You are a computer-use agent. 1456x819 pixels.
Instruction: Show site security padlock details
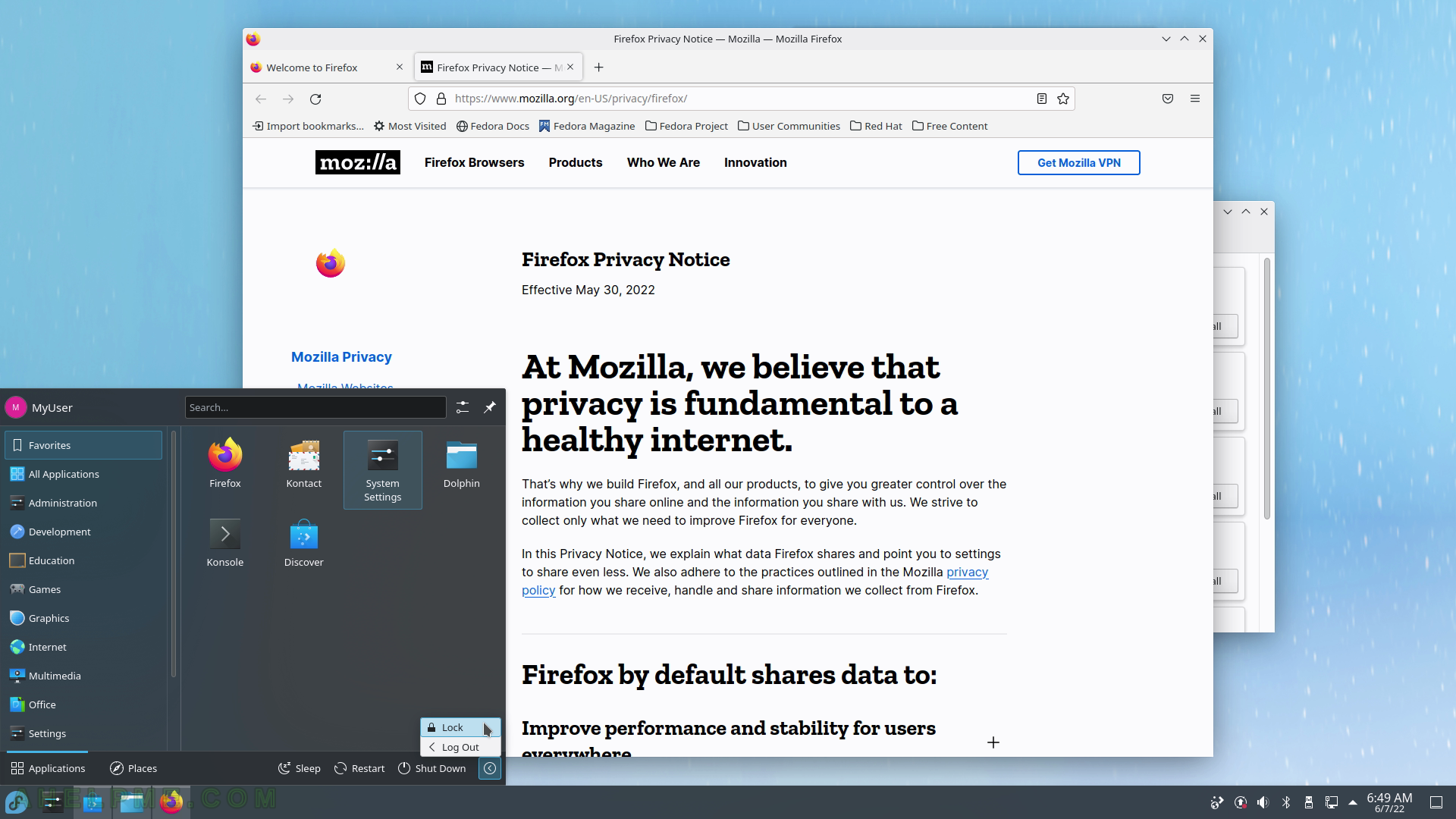click(x=441, y=99)
